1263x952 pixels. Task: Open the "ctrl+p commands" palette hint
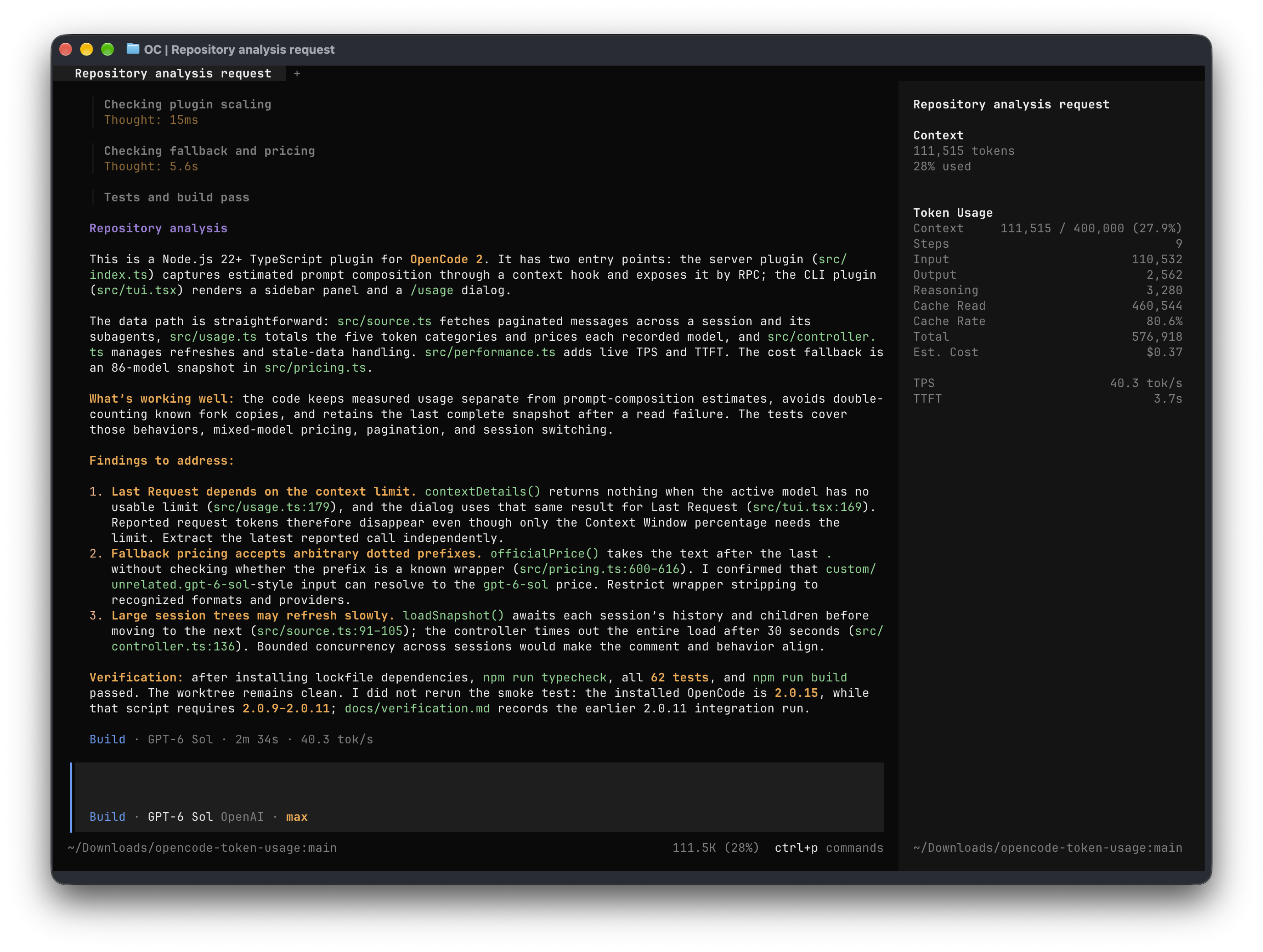(x=828, y=848)
